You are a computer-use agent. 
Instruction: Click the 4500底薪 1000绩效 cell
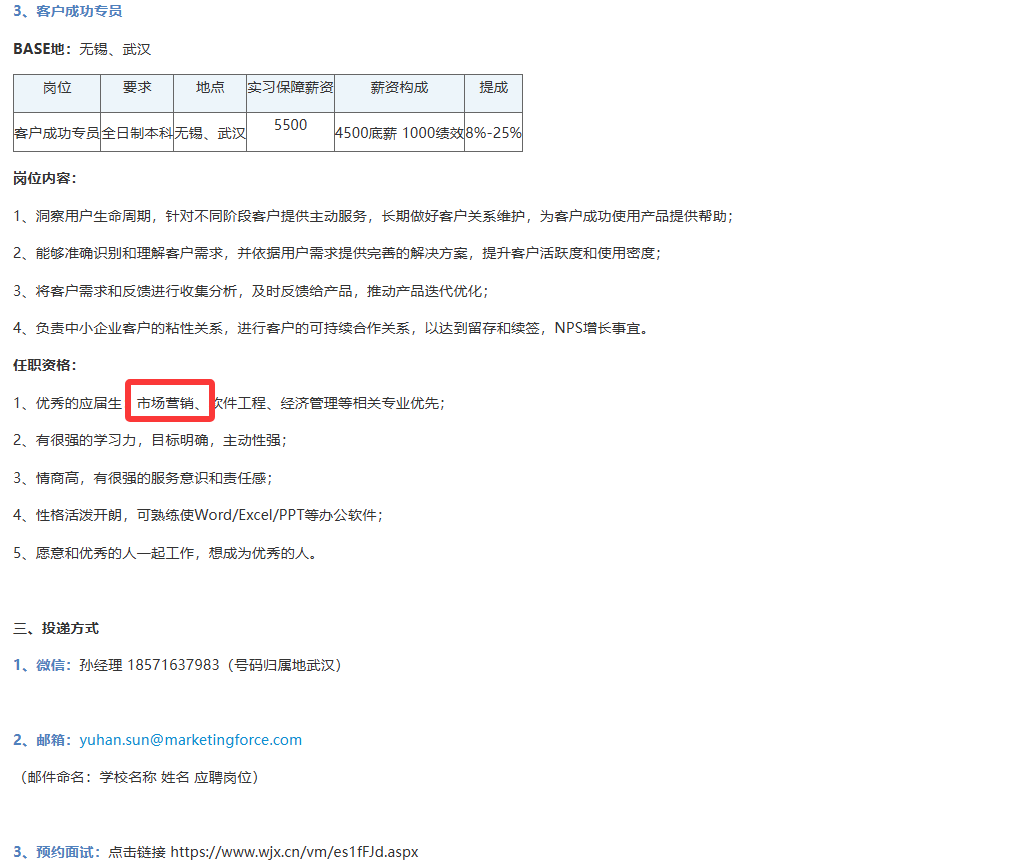point(399,132)
